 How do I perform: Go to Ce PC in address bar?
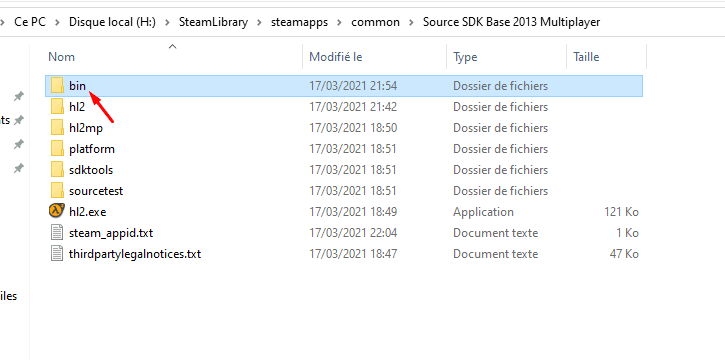pyautogui.click(x=30, y=22)
